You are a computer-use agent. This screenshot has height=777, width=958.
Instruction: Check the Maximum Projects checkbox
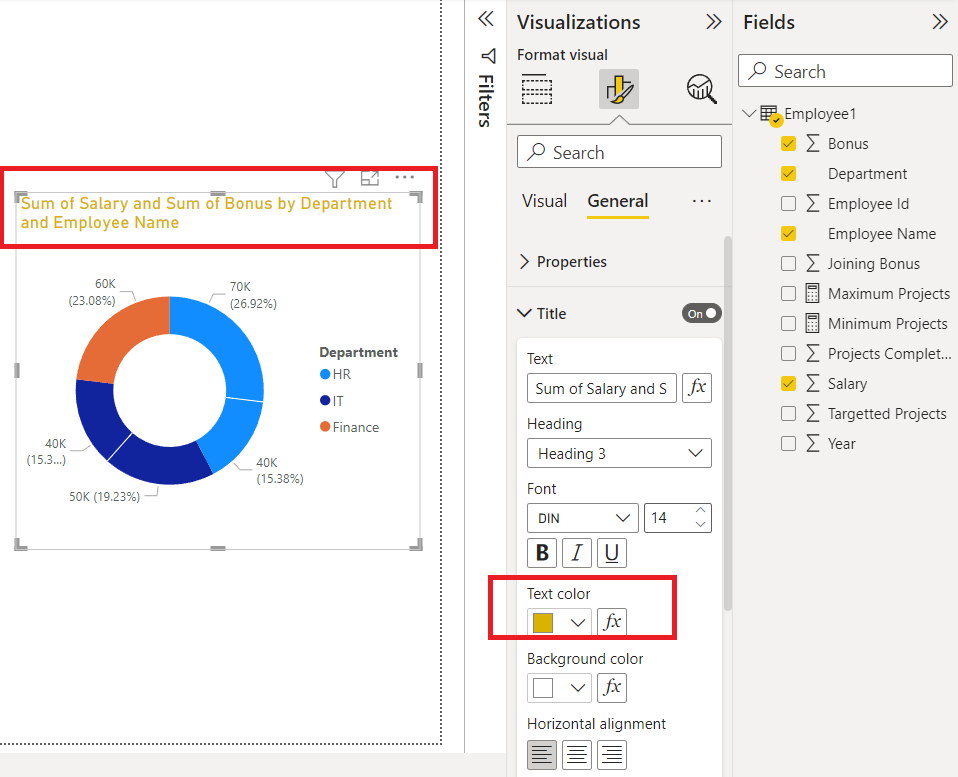click(x=788, y=293)
